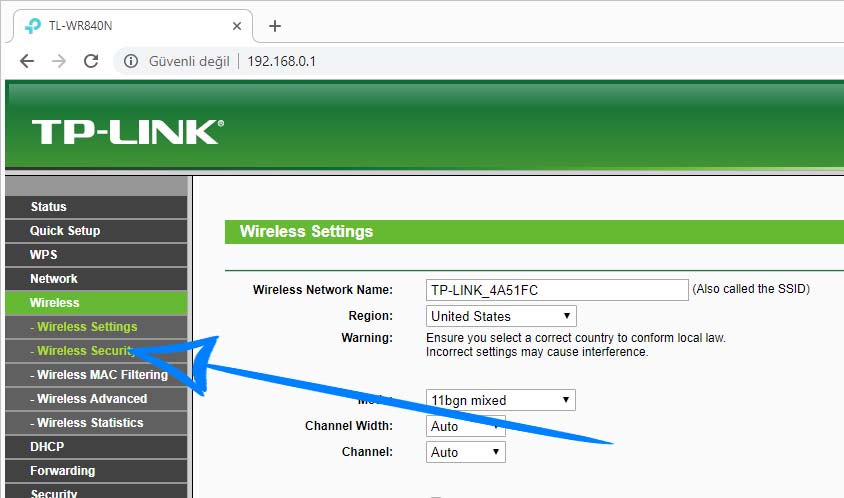
Task: Expand the 11bgn mixed mode dropdown
Action: click(x=501, y=400)
